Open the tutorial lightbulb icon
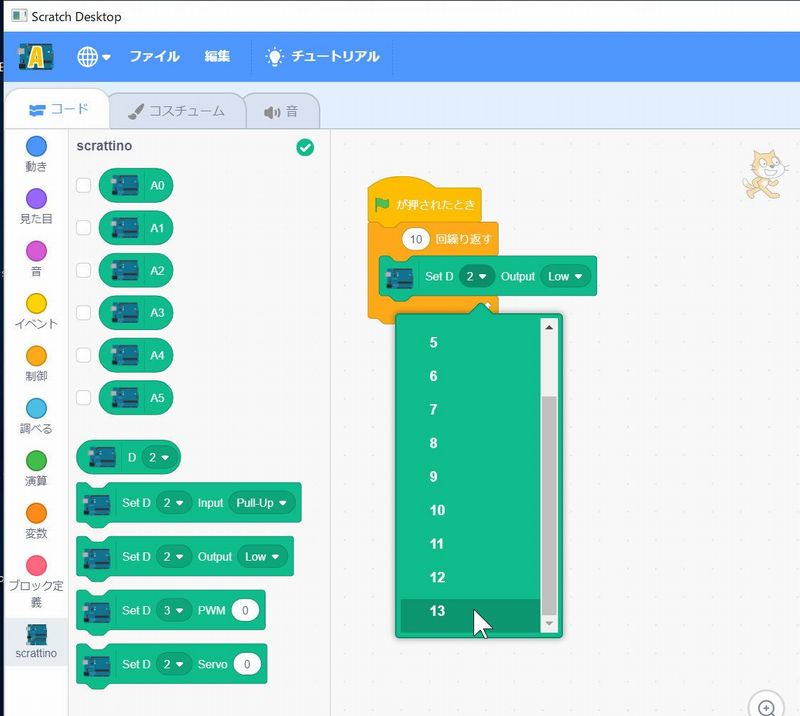 click(274, 57)
